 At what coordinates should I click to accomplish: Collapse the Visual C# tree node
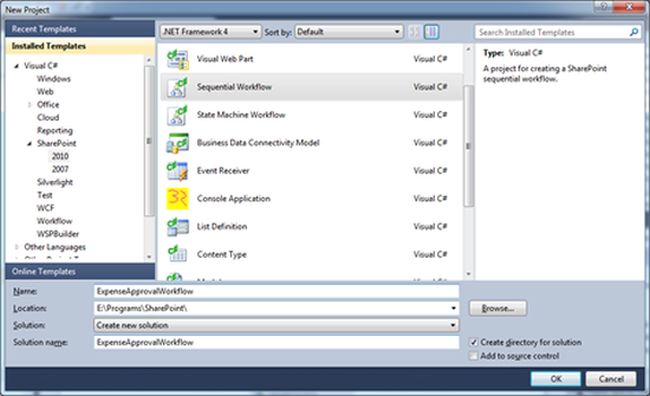point(17,66)
